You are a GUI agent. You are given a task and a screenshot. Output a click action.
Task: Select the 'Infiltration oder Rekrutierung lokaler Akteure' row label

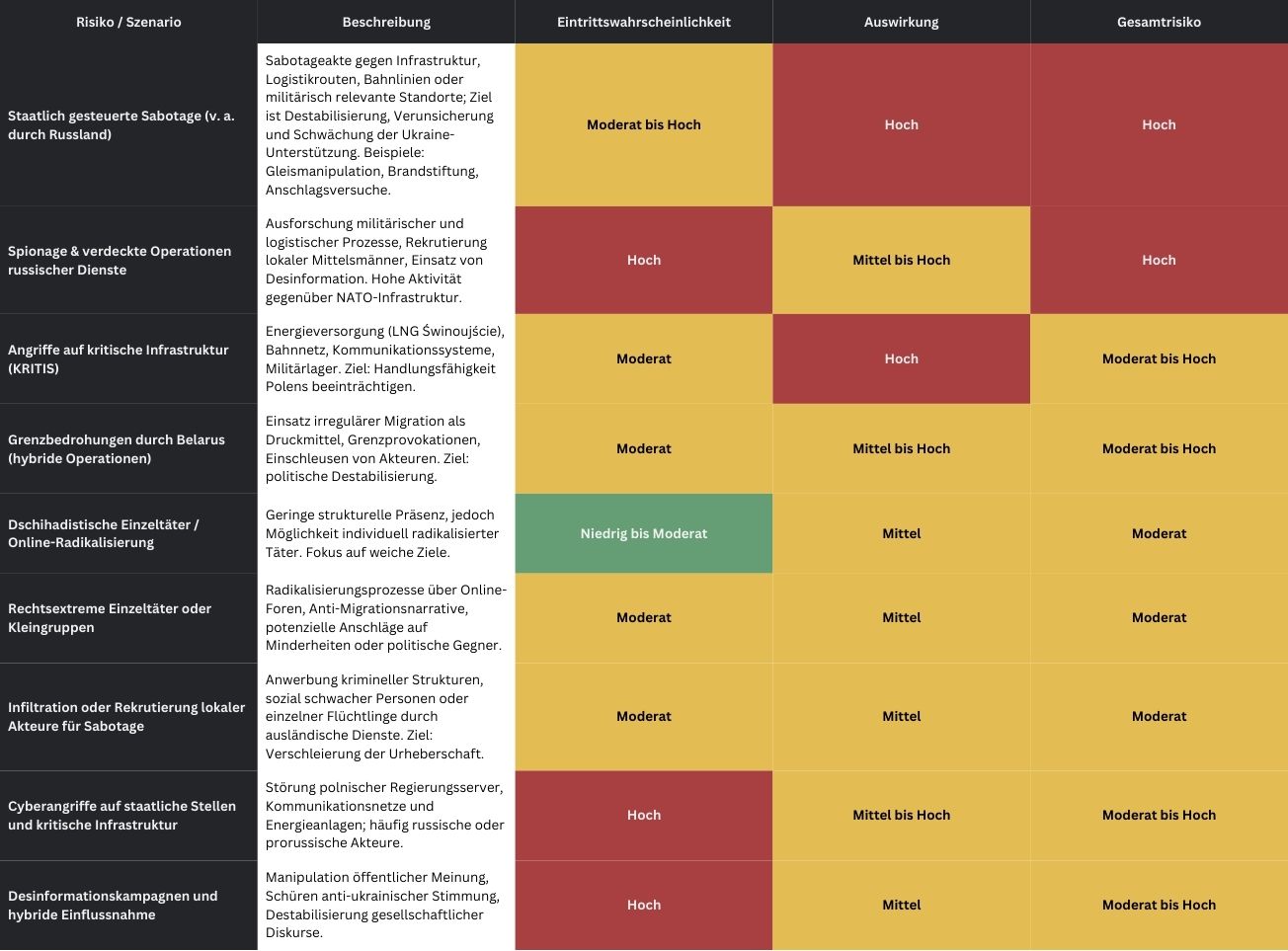click(x=126, y=717)
